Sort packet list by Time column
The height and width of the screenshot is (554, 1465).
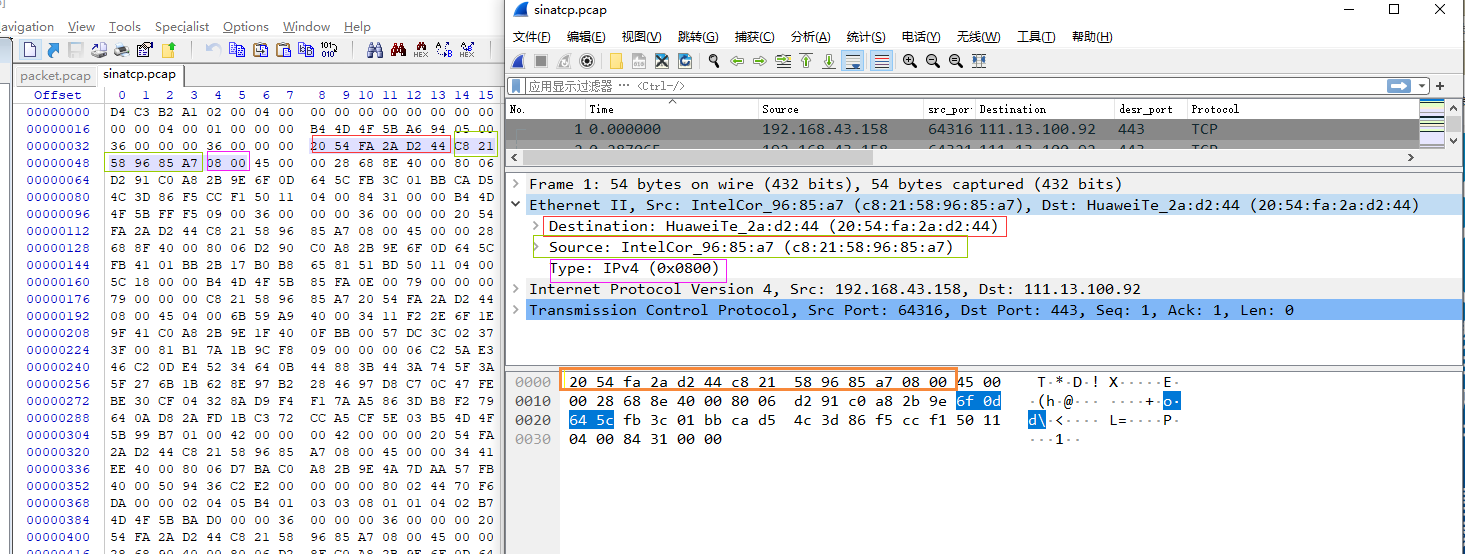(671, 109)
